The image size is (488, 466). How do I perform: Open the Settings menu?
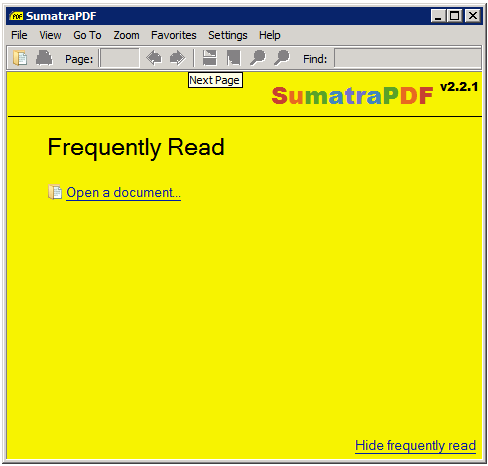tap(228, 35)
